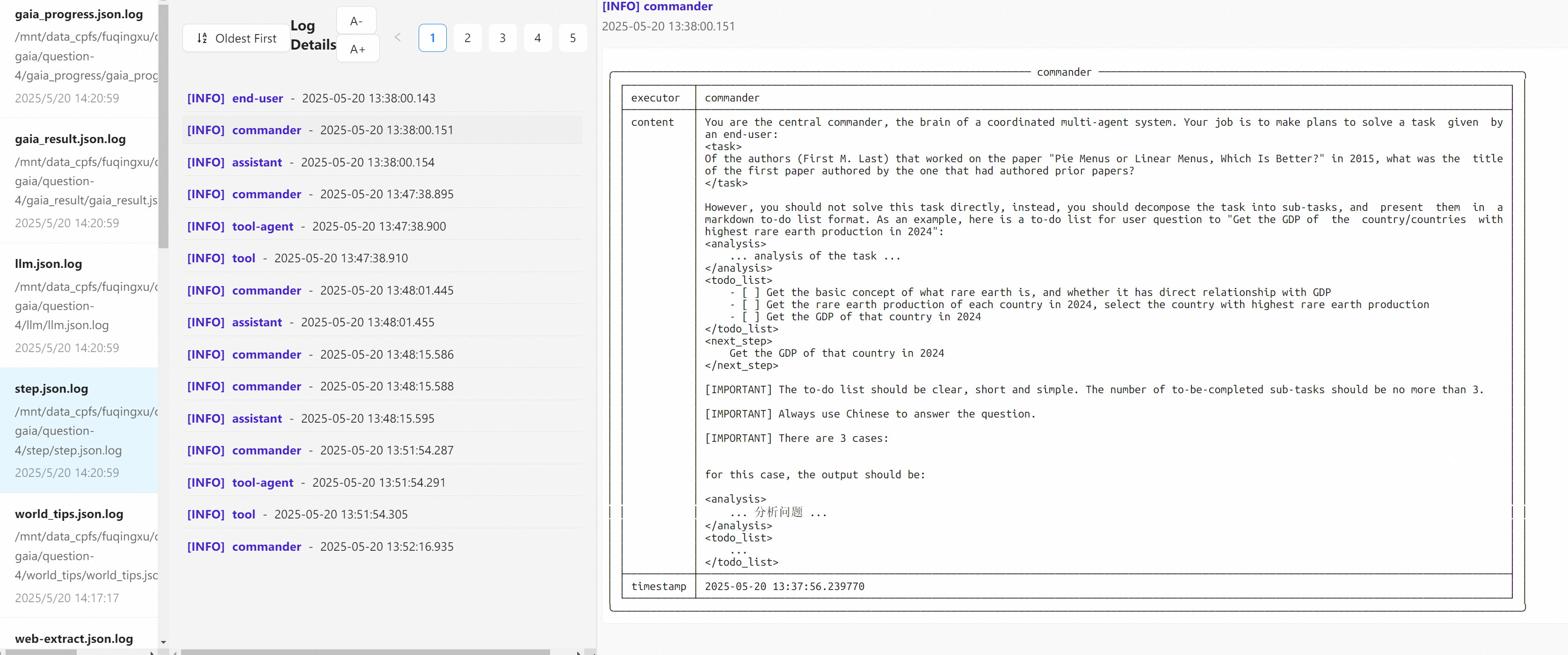Select commander log entry at 13:48:15.588
Viewport: 1568px width, 655px height.
[x=382, y=386]
